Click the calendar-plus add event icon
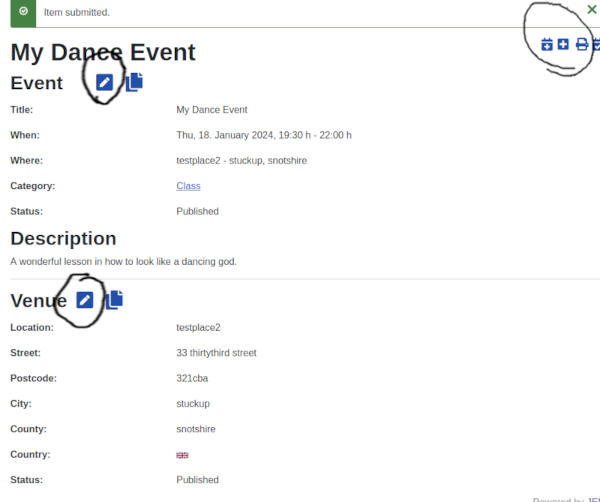 (x=547, y=44)
